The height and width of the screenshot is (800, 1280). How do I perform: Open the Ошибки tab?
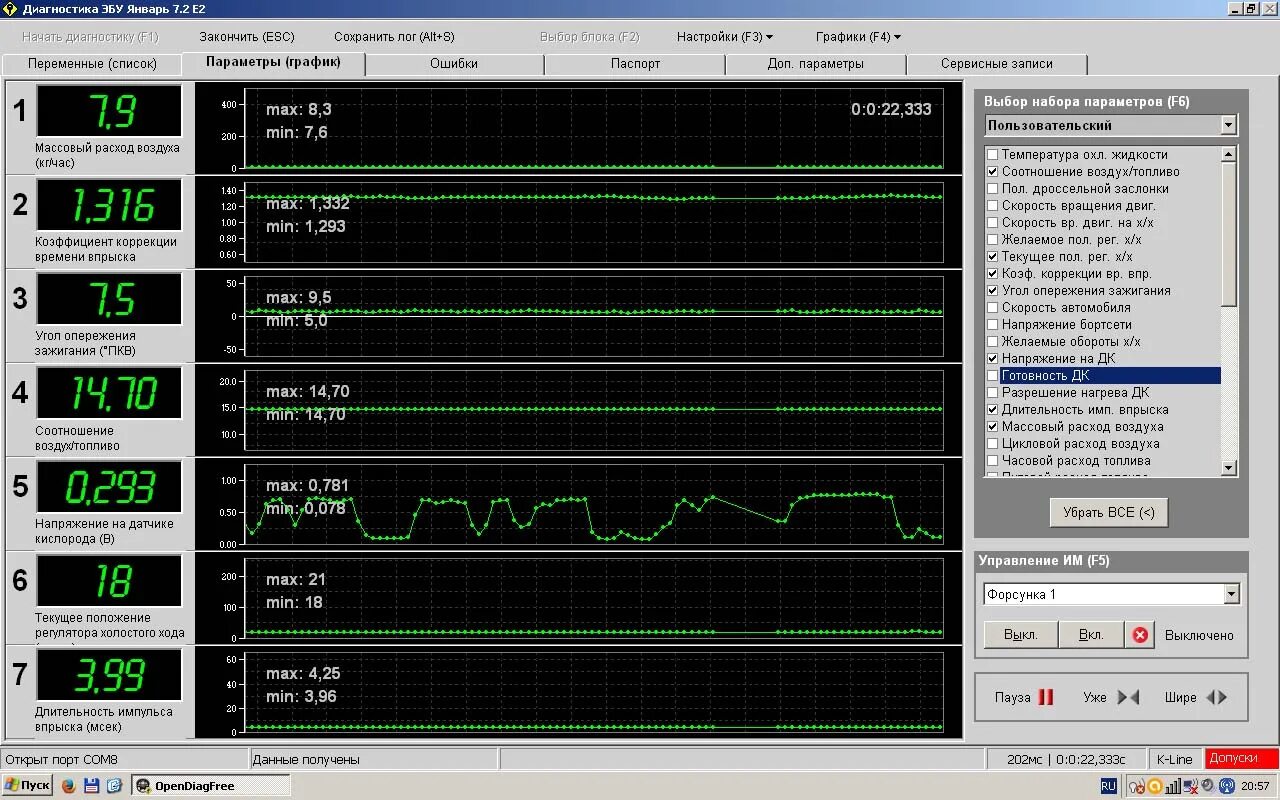454,64
